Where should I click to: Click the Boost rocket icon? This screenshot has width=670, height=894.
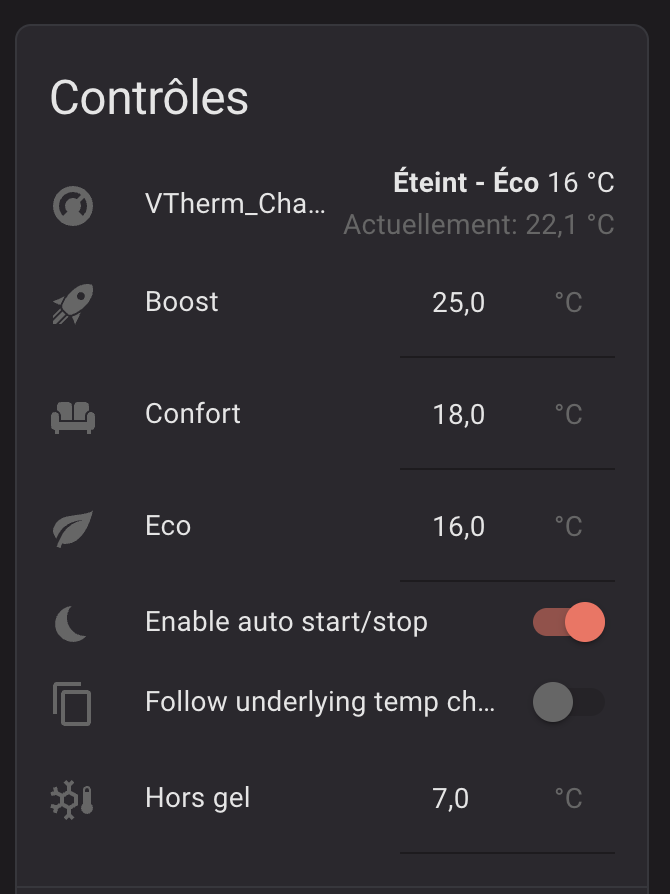72,303
